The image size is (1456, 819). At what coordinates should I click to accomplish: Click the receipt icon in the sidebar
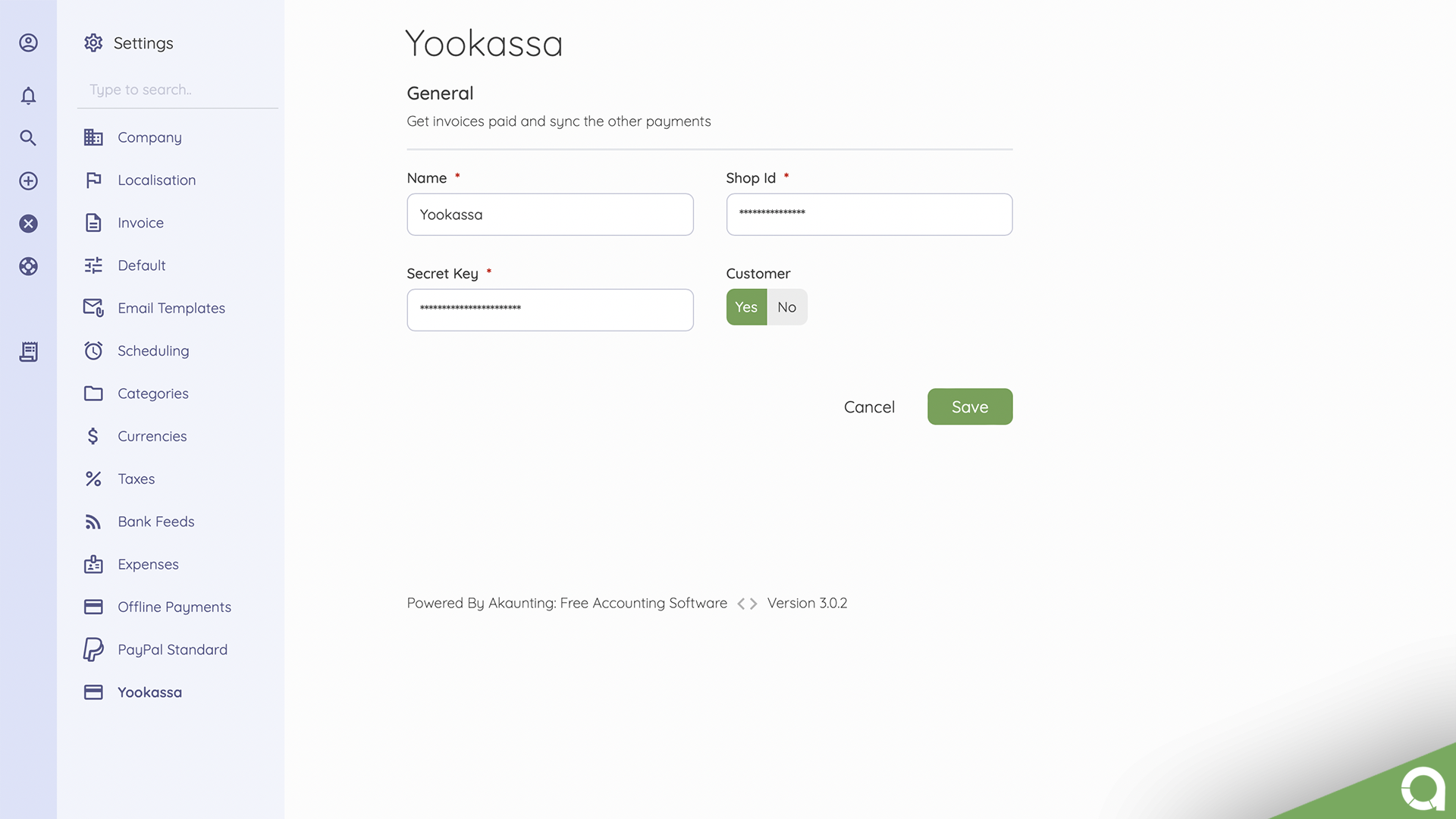point(28,351)
